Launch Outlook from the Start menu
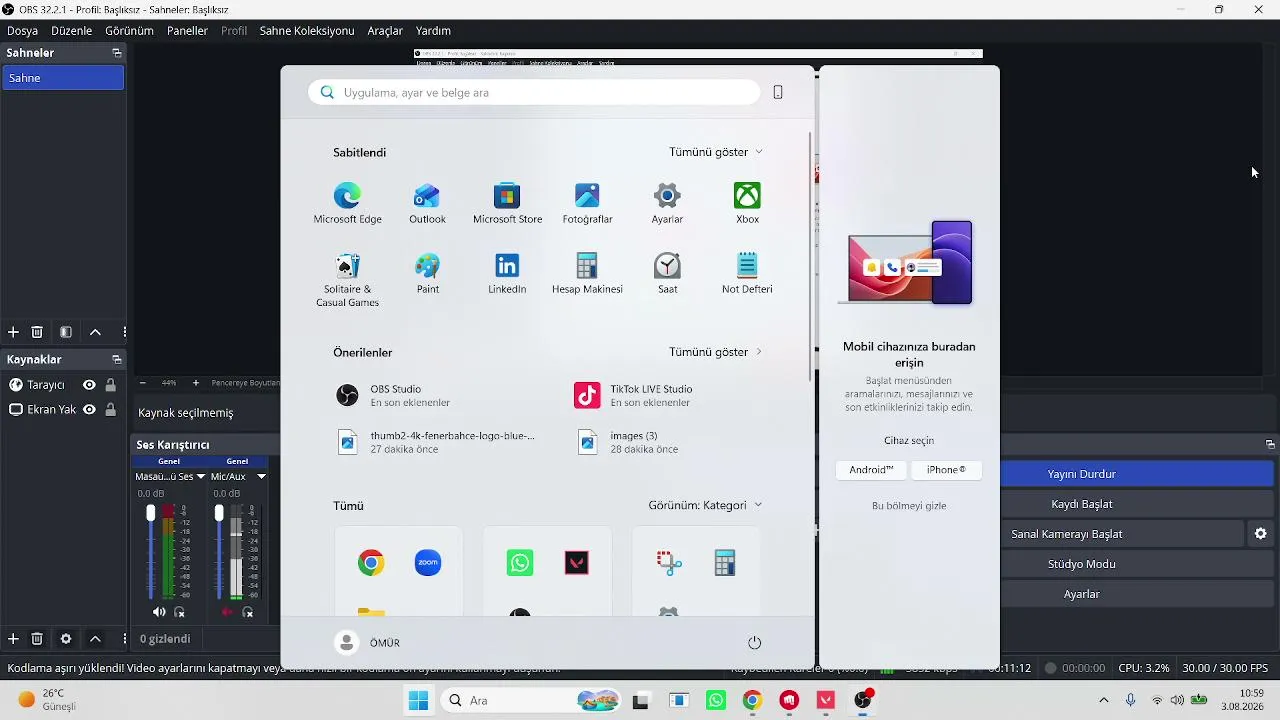1280x720 pixels. (x=427, y=203)
